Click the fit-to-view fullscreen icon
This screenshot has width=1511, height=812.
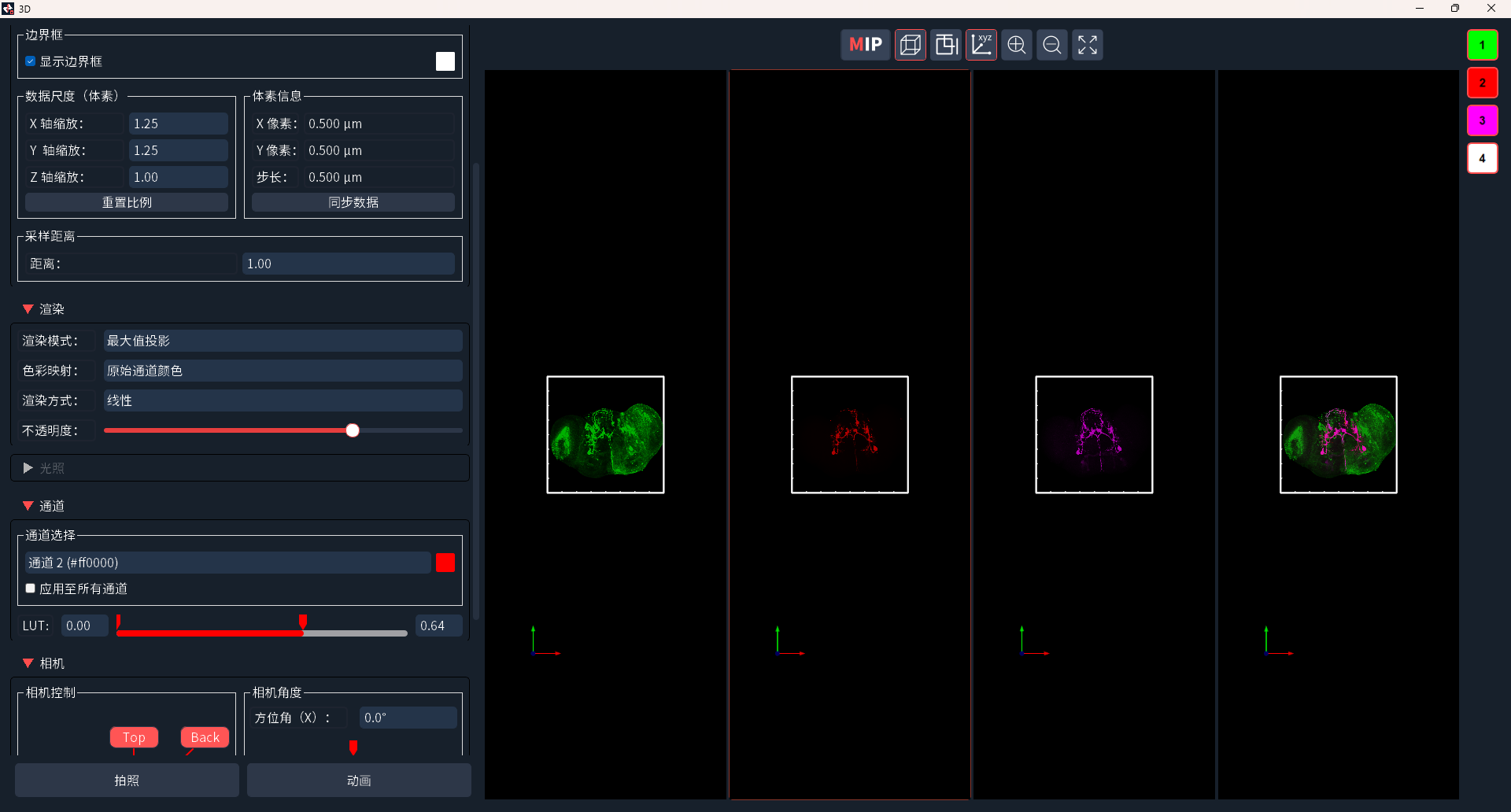click(1088, 45)
